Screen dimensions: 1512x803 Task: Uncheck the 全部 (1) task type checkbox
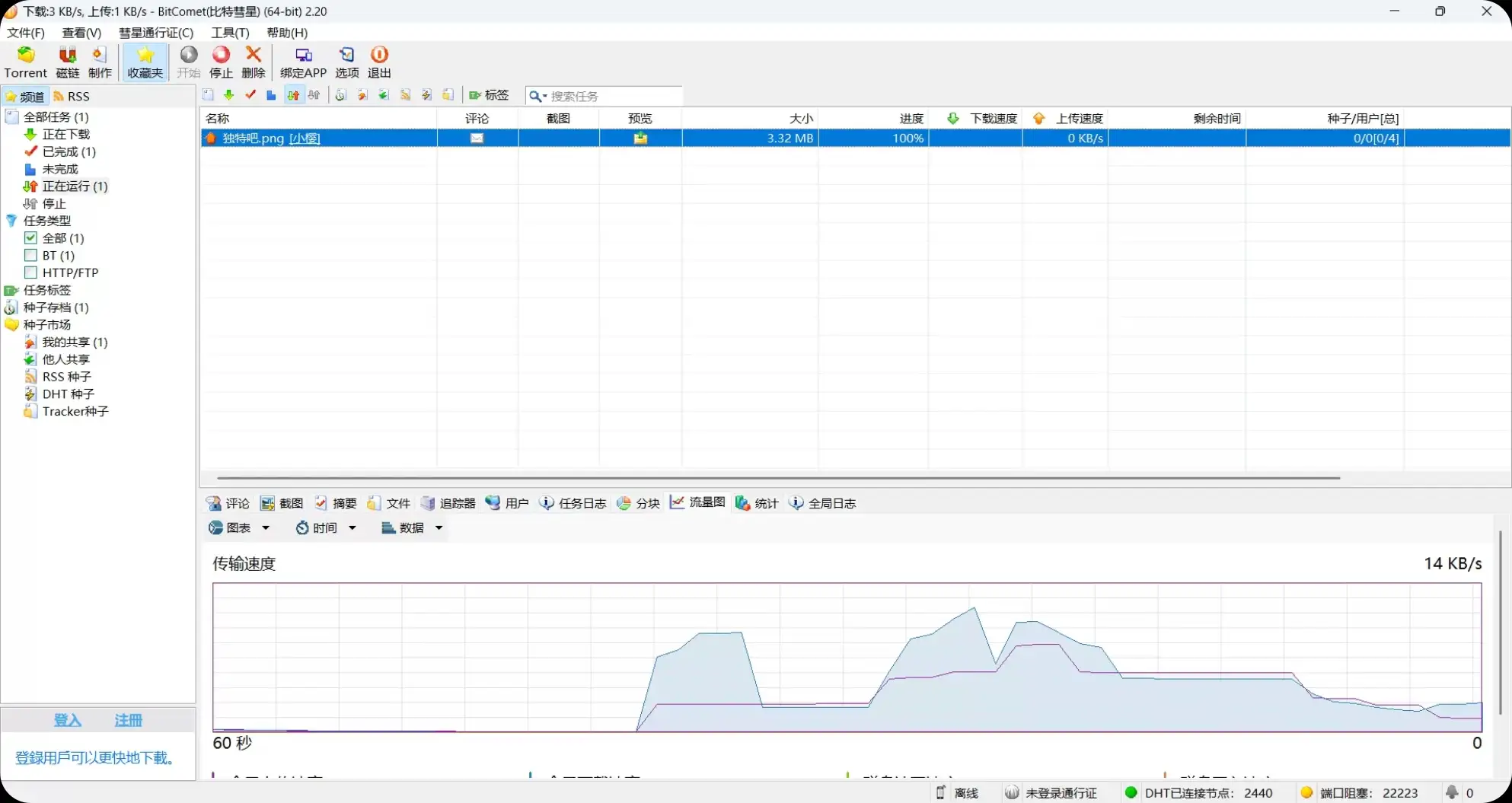(x=30, y=238)
